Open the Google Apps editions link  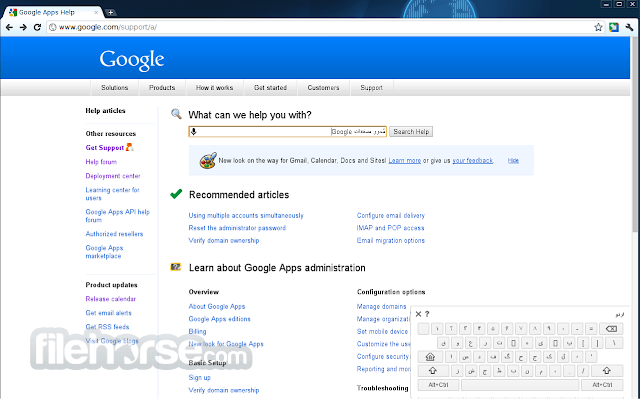tap(220, 319)
